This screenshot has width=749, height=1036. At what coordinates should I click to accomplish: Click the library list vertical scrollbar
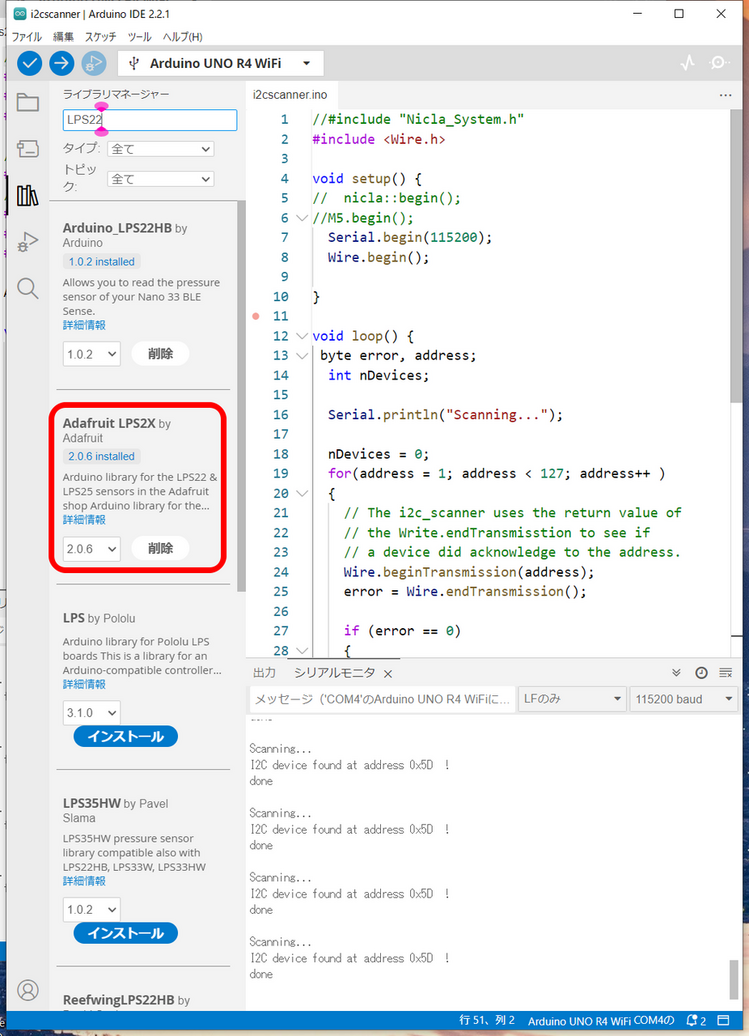pos(241,396)
